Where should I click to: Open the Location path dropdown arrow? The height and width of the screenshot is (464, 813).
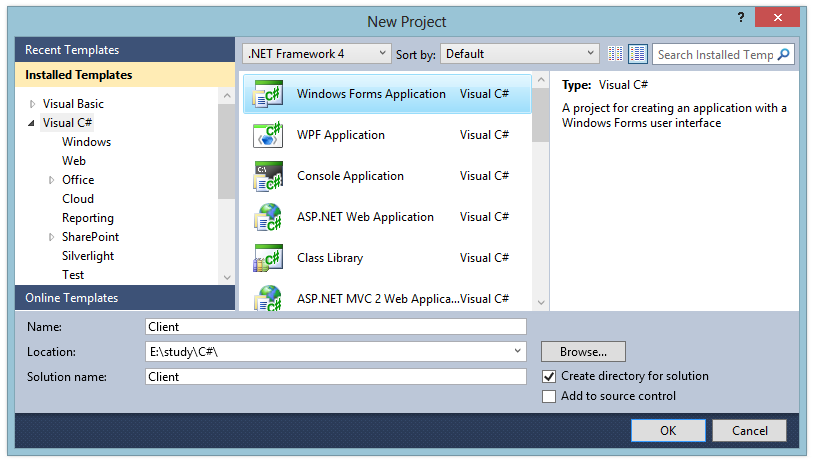tap(517, 351)
